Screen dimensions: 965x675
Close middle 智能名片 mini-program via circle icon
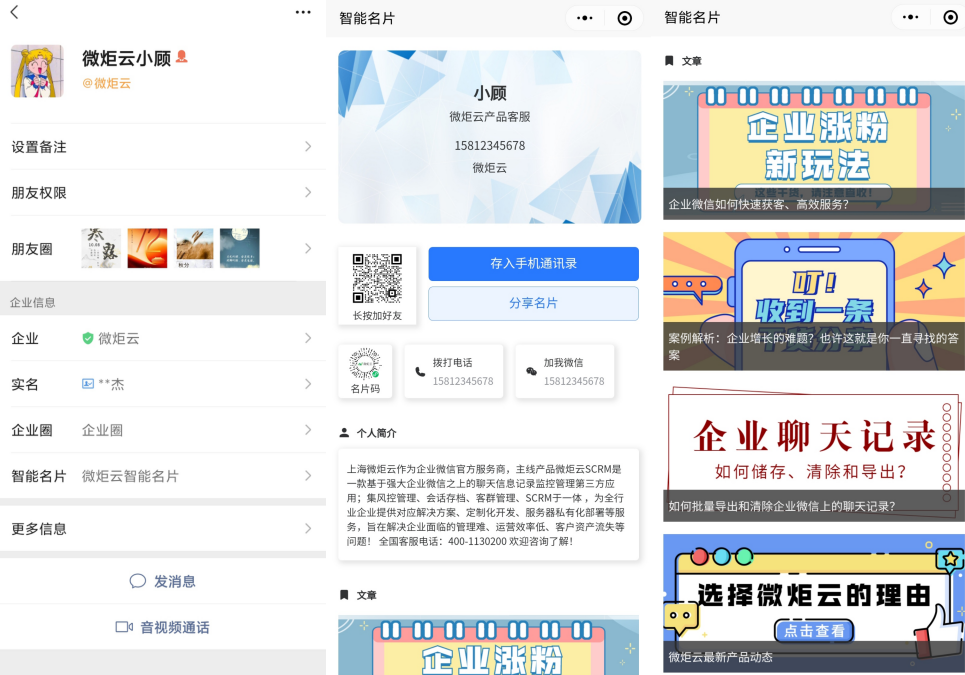[x=625, y=18]
